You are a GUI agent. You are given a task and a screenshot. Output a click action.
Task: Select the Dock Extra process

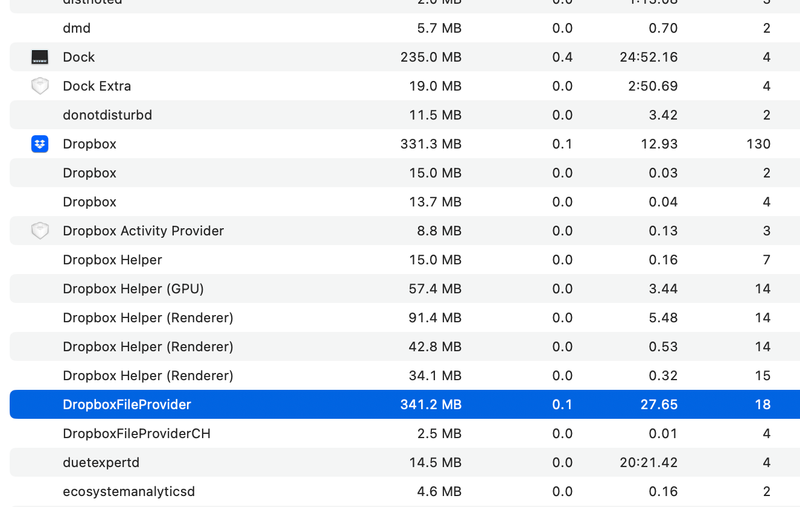(405, 86)
